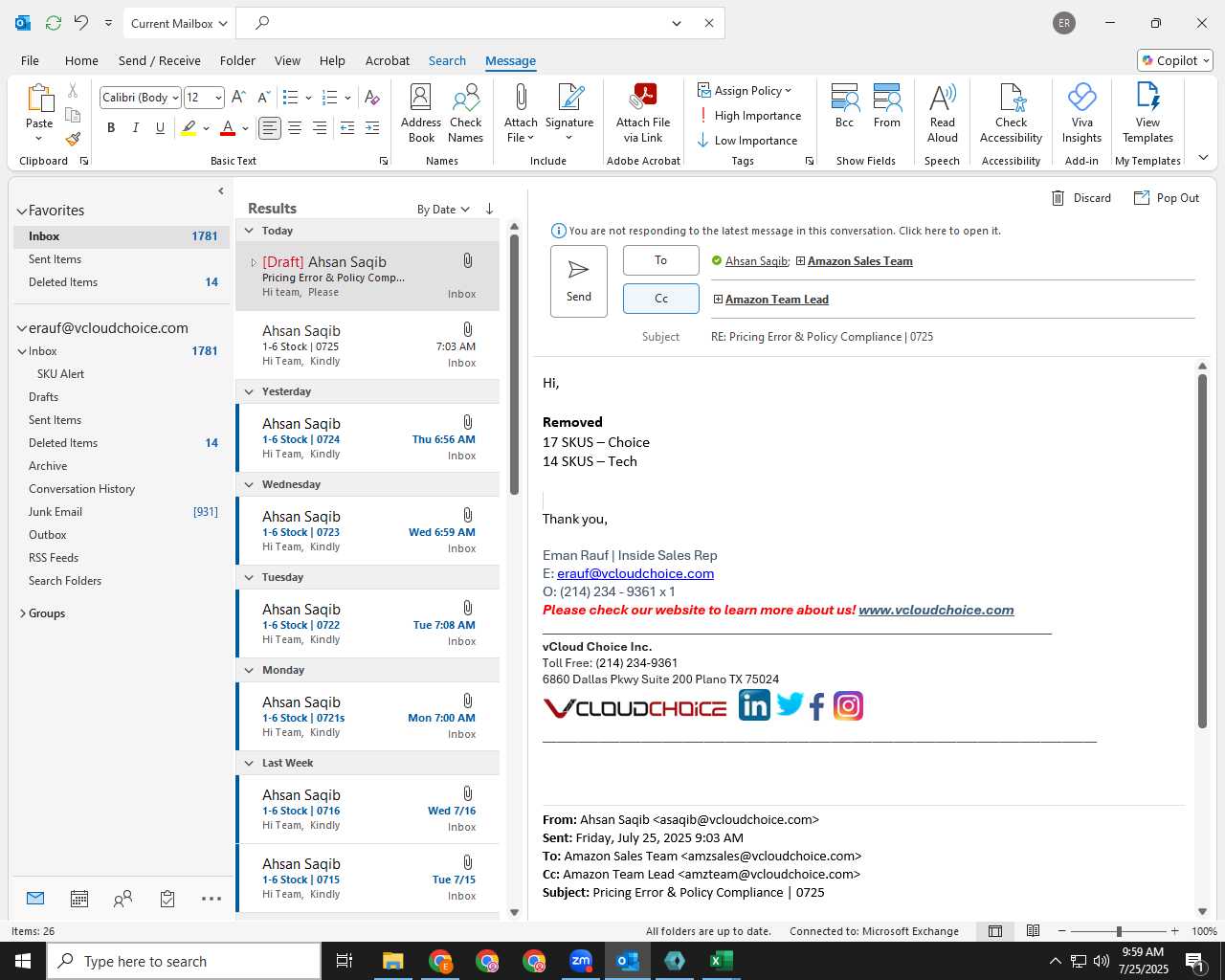This screenshot has height=980, width=1225.
Task: Toggle Italic formatting
Action: coord(136,127)
